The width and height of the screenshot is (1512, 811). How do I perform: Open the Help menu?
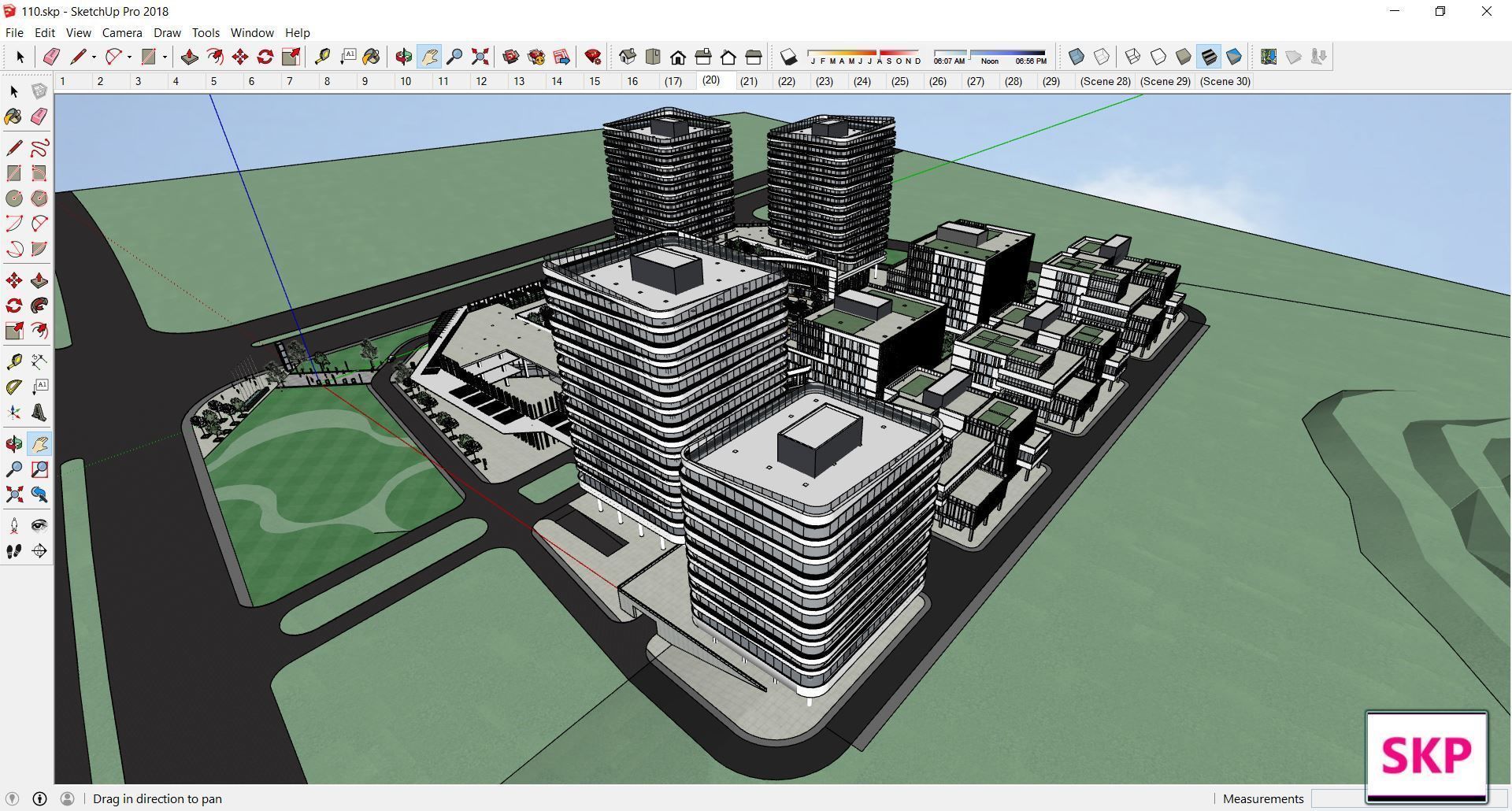click(x=297, y=32)
